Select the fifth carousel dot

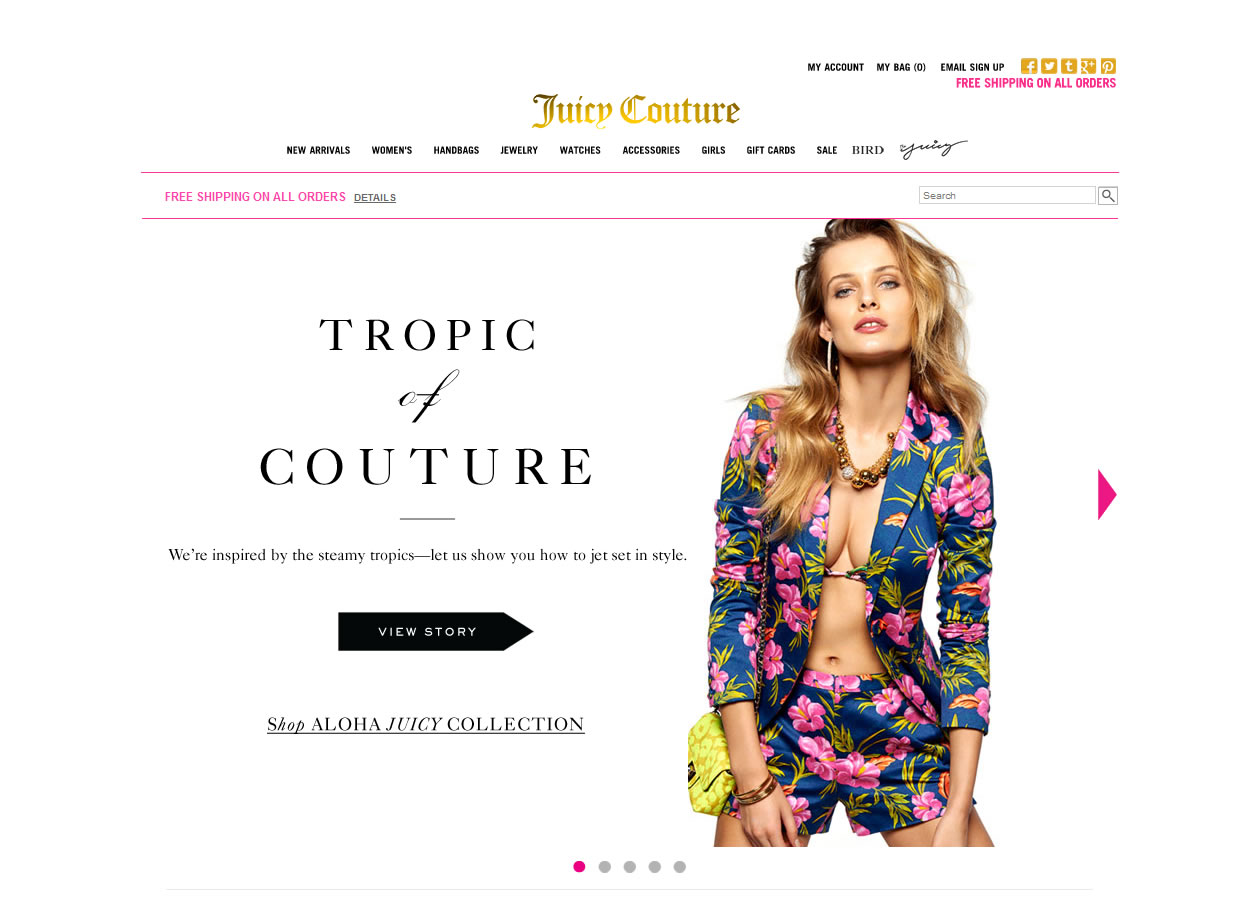coord(680,867)
